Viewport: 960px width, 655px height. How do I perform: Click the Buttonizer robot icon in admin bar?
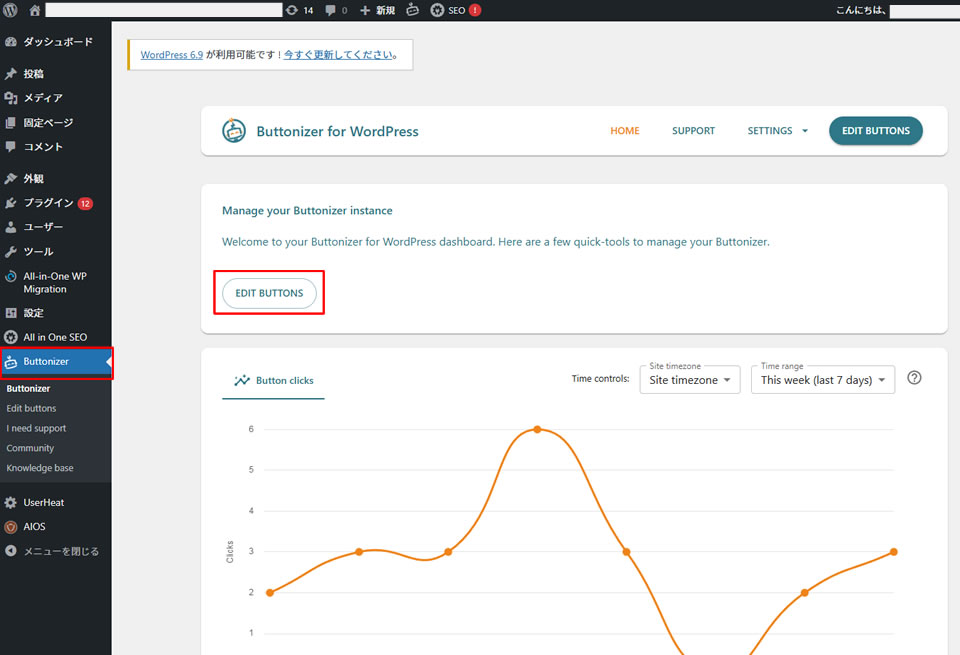[x=412, y=10]
